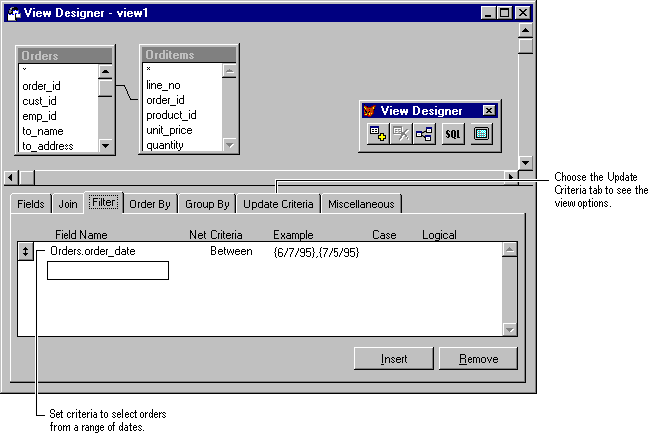Click the Remove Table toolbar icon
The width and height of the screenshot is (651, 435).
coord(401,135)
